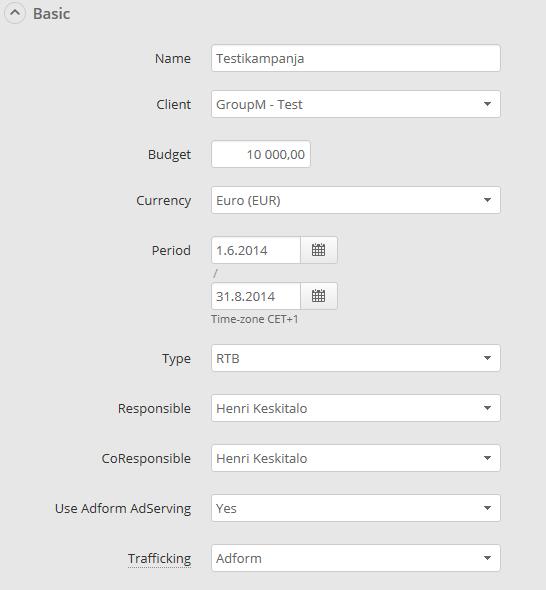This screenshot has height=590, width=546.
Task: Click the dotted-underlined Trafficking label
Action: (160, 559)
